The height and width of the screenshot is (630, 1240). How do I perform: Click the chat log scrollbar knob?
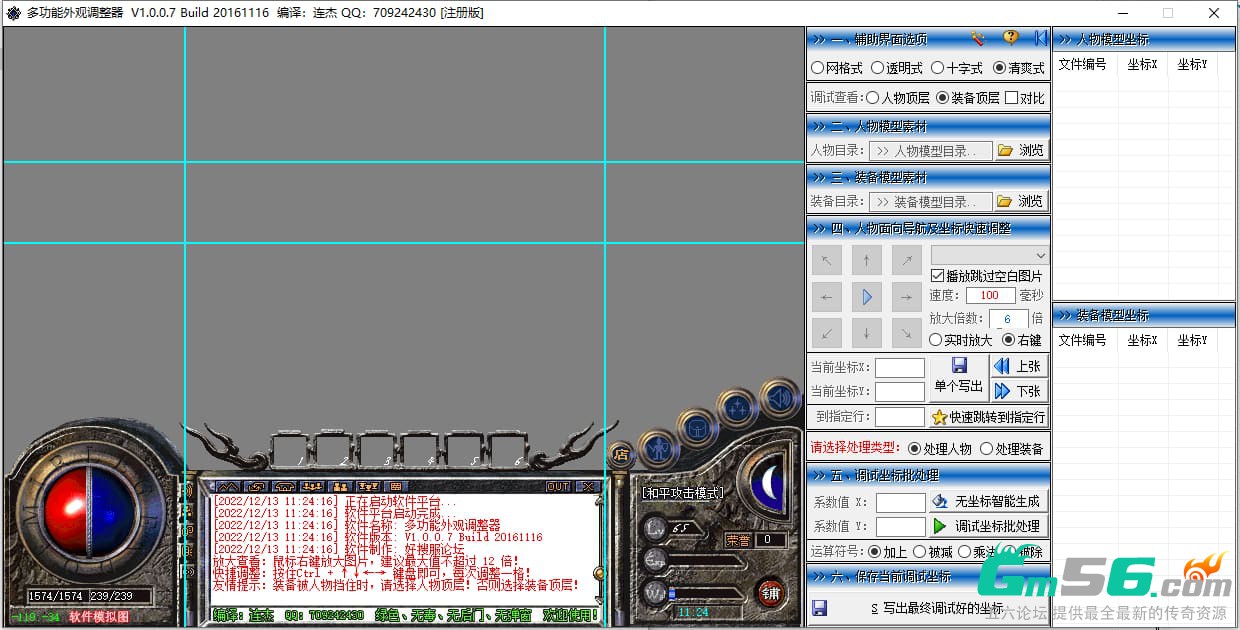coord(599,573)
